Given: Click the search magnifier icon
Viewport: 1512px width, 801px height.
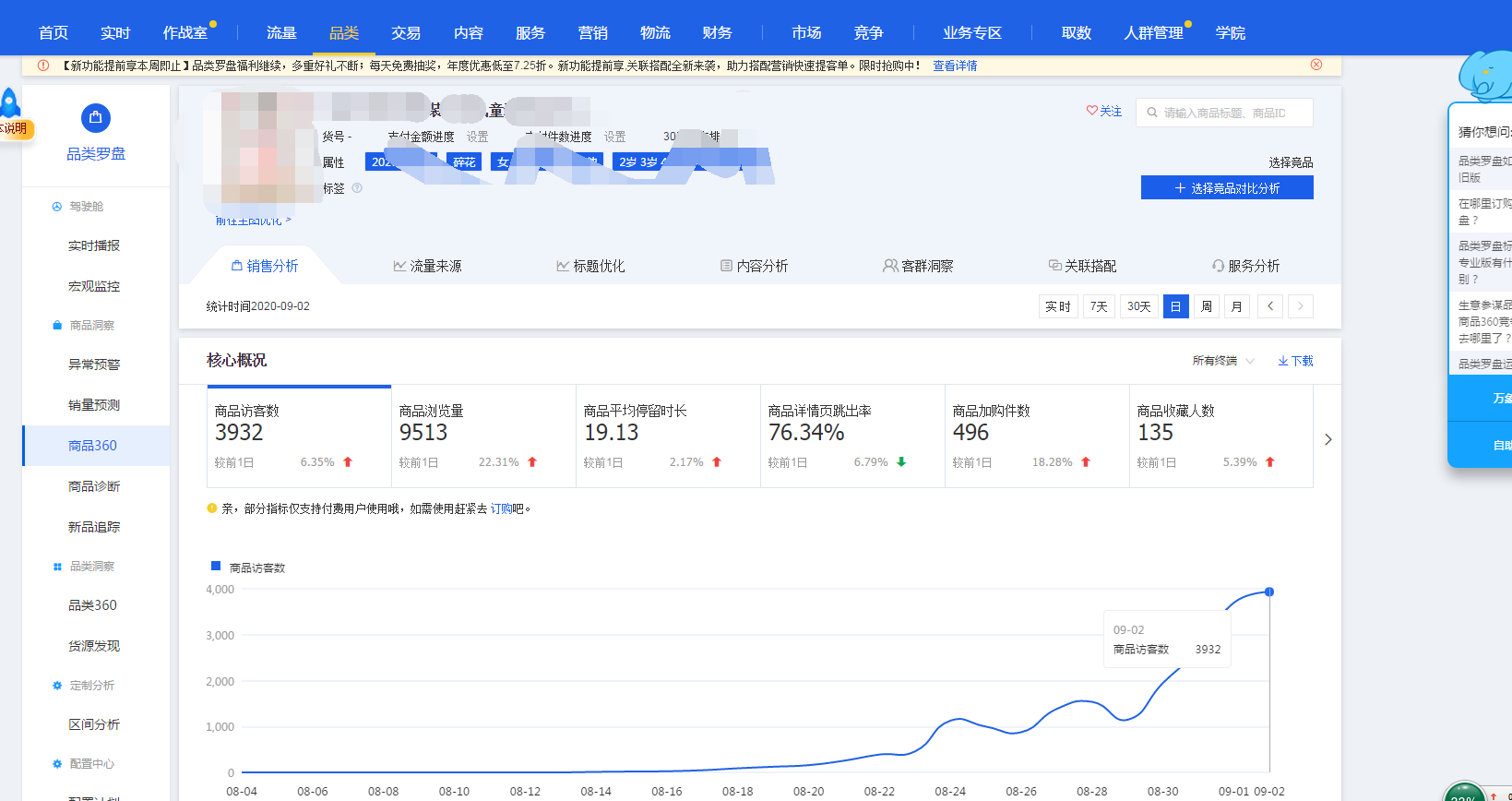Looking at the screenshot, I should click(x=1152, y=113).
